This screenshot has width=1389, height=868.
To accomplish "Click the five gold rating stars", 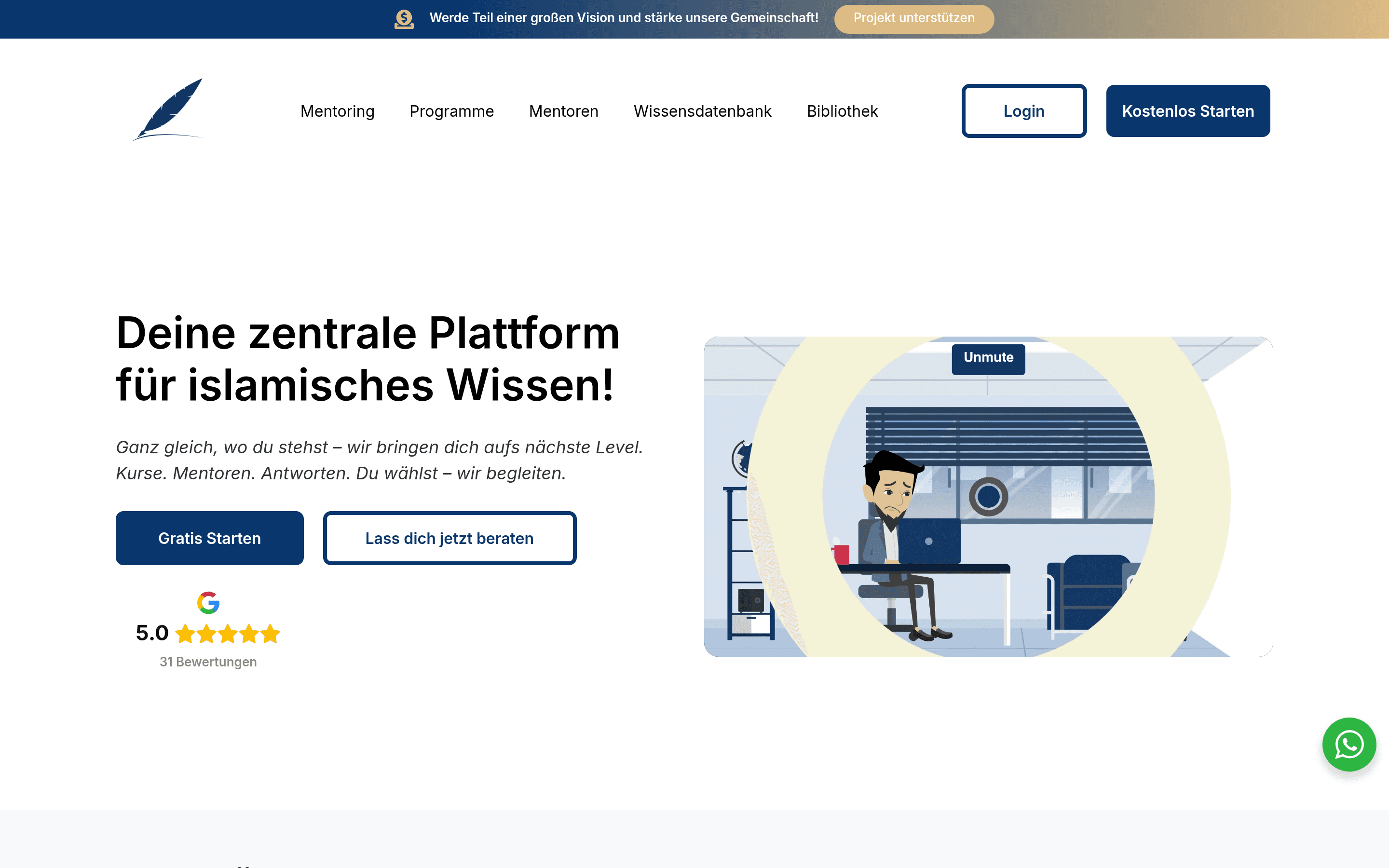I will pyautogui.click(x=228, y=634).
